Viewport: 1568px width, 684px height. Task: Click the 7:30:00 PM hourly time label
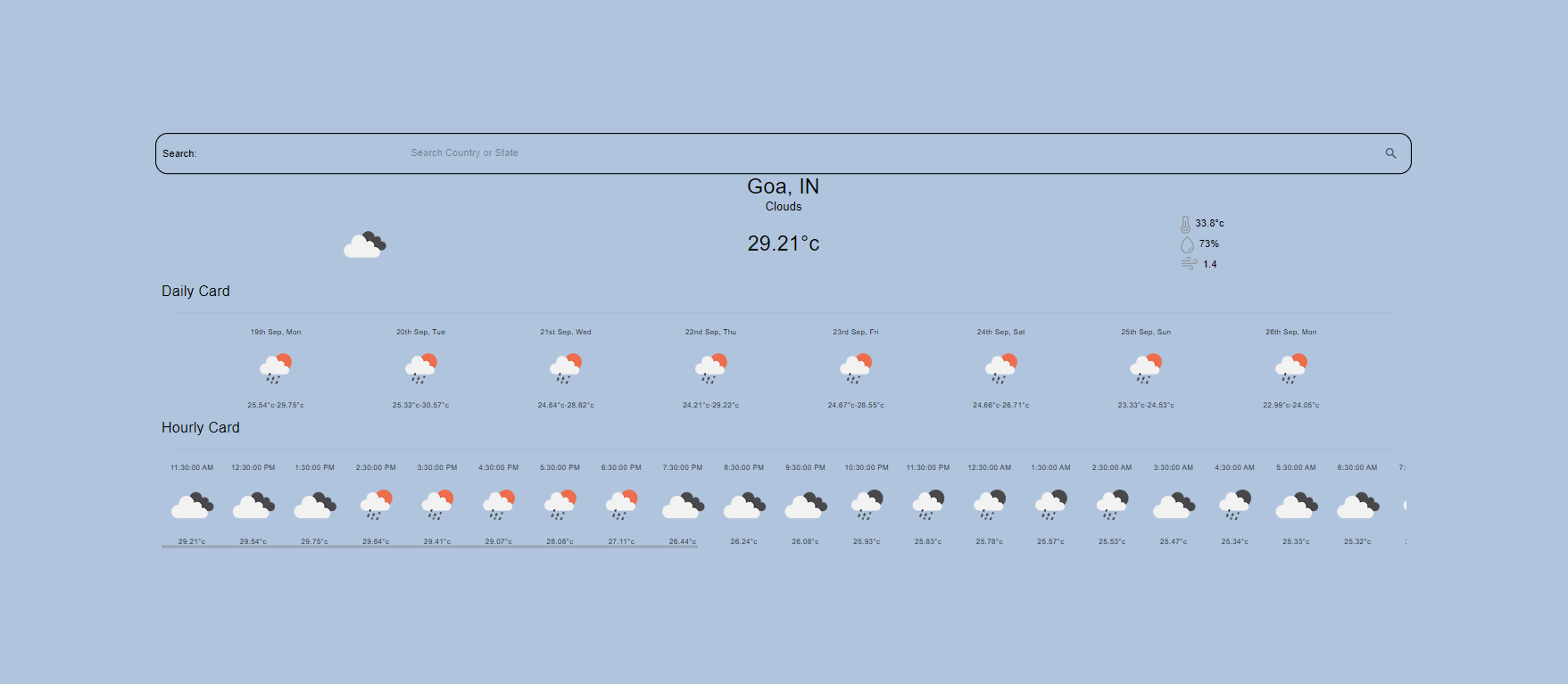[683, 467]
